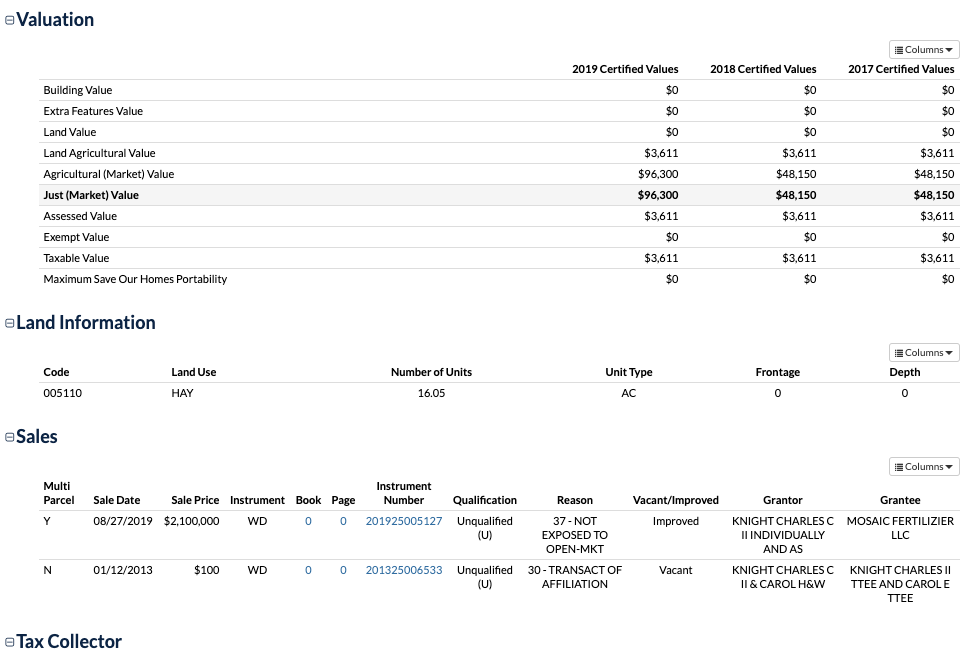Click the Book link for the 08/27/2019 sale

(x=308, y=521)
